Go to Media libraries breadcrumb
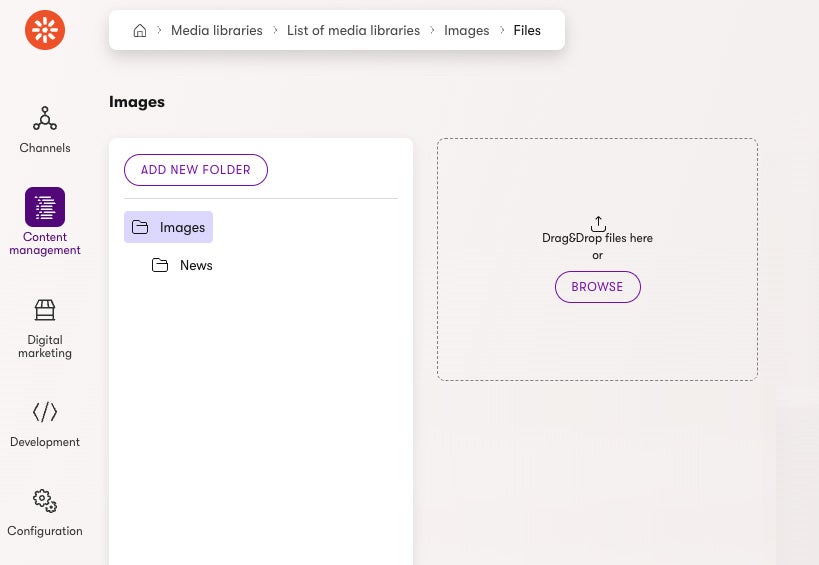The height and width of the screenshot is (565, 819). pyautogui.click(x=216, y=31)
